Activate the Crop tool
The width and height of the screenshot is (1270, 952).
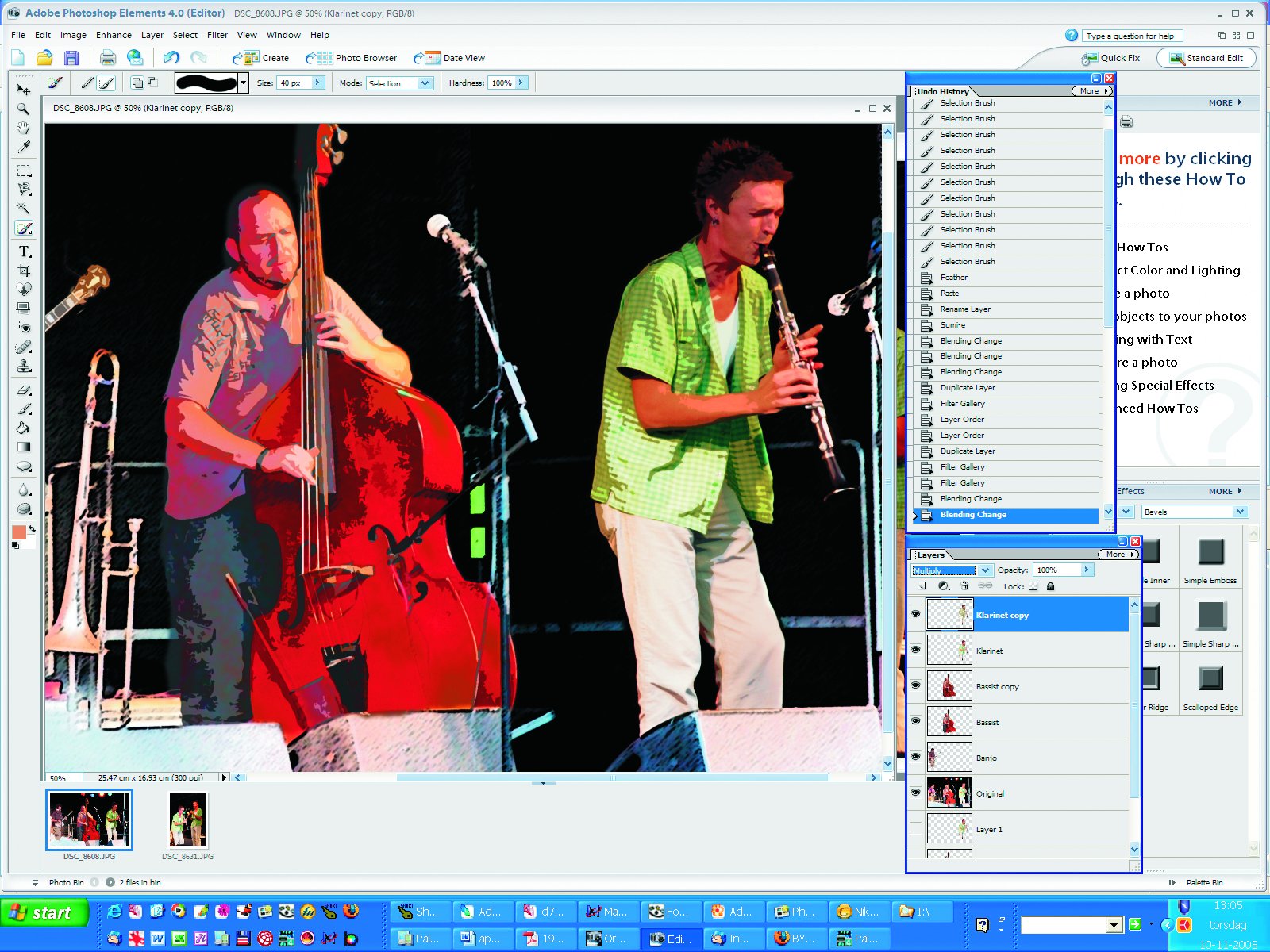point(24,271)
